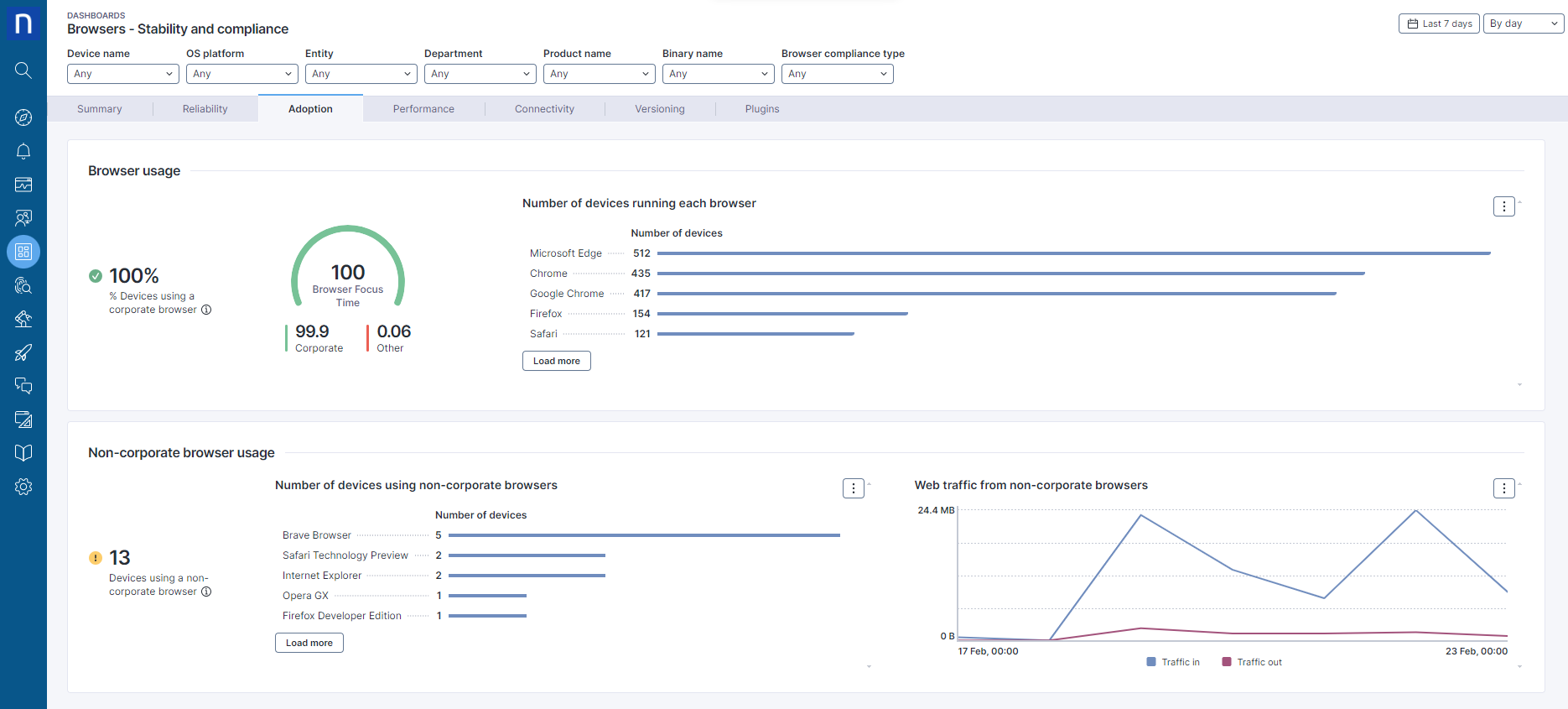This screenshot has height=709, width=1568.
Task: Click the Firefox row label
Action: [x=546, y=314]
